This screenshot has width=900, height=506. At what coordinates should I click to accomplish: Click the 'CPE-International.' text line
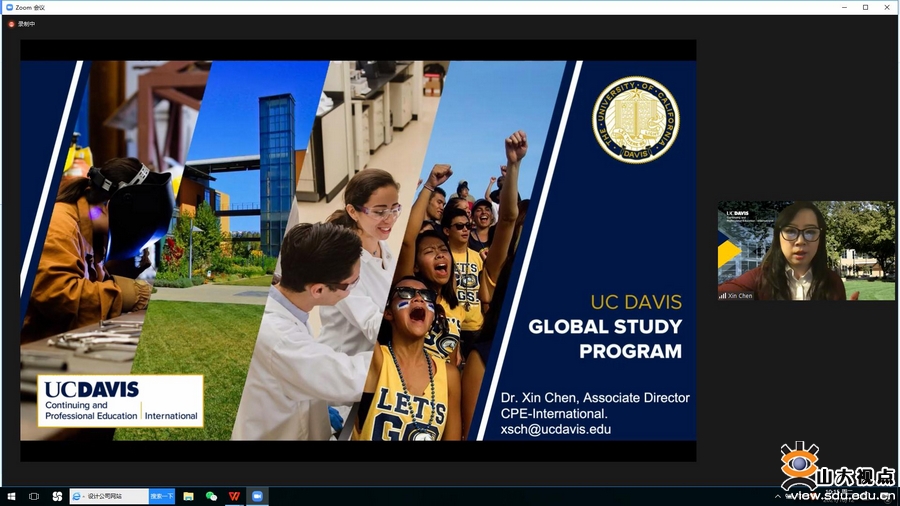click(x=554, y=414)
